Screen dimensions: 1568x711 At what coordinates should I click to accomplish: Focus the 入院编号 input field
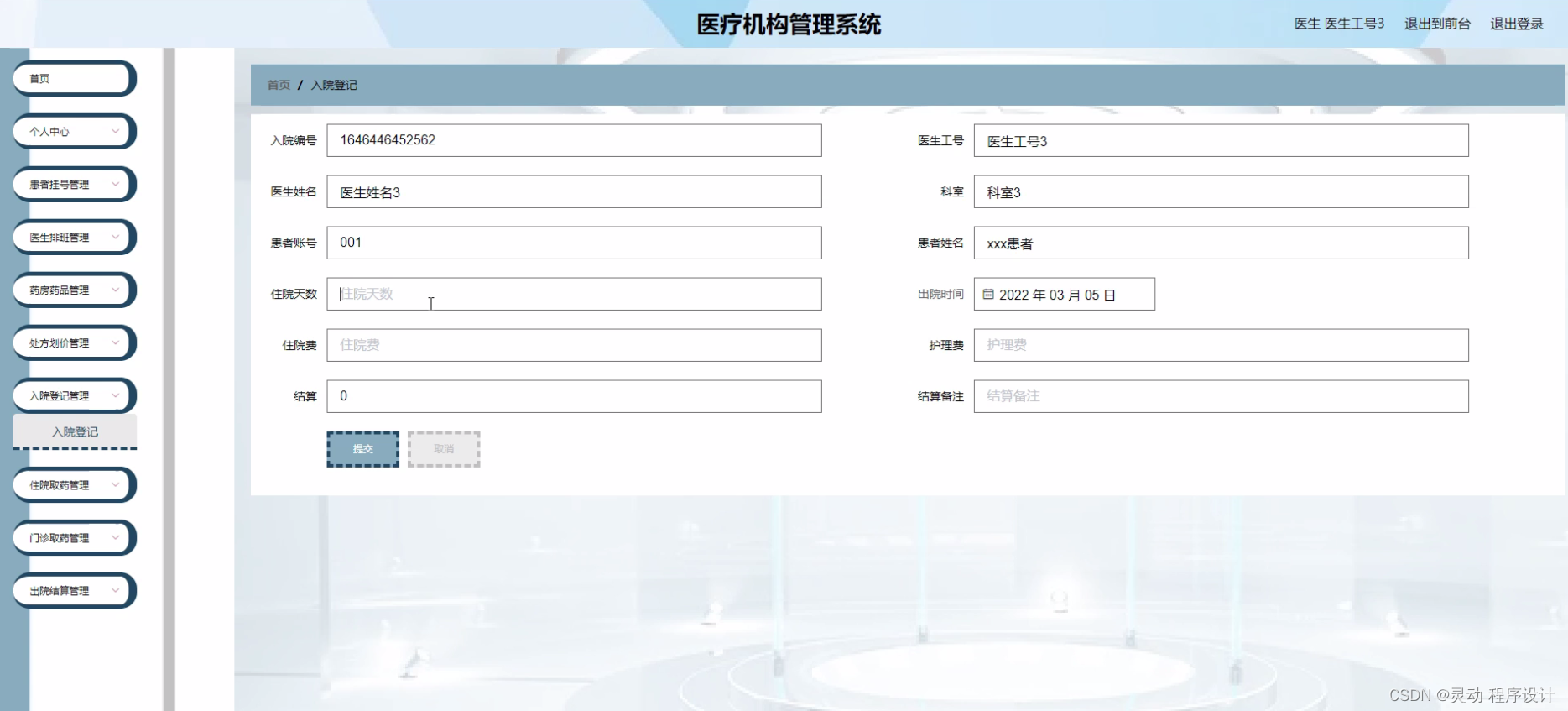574,140
